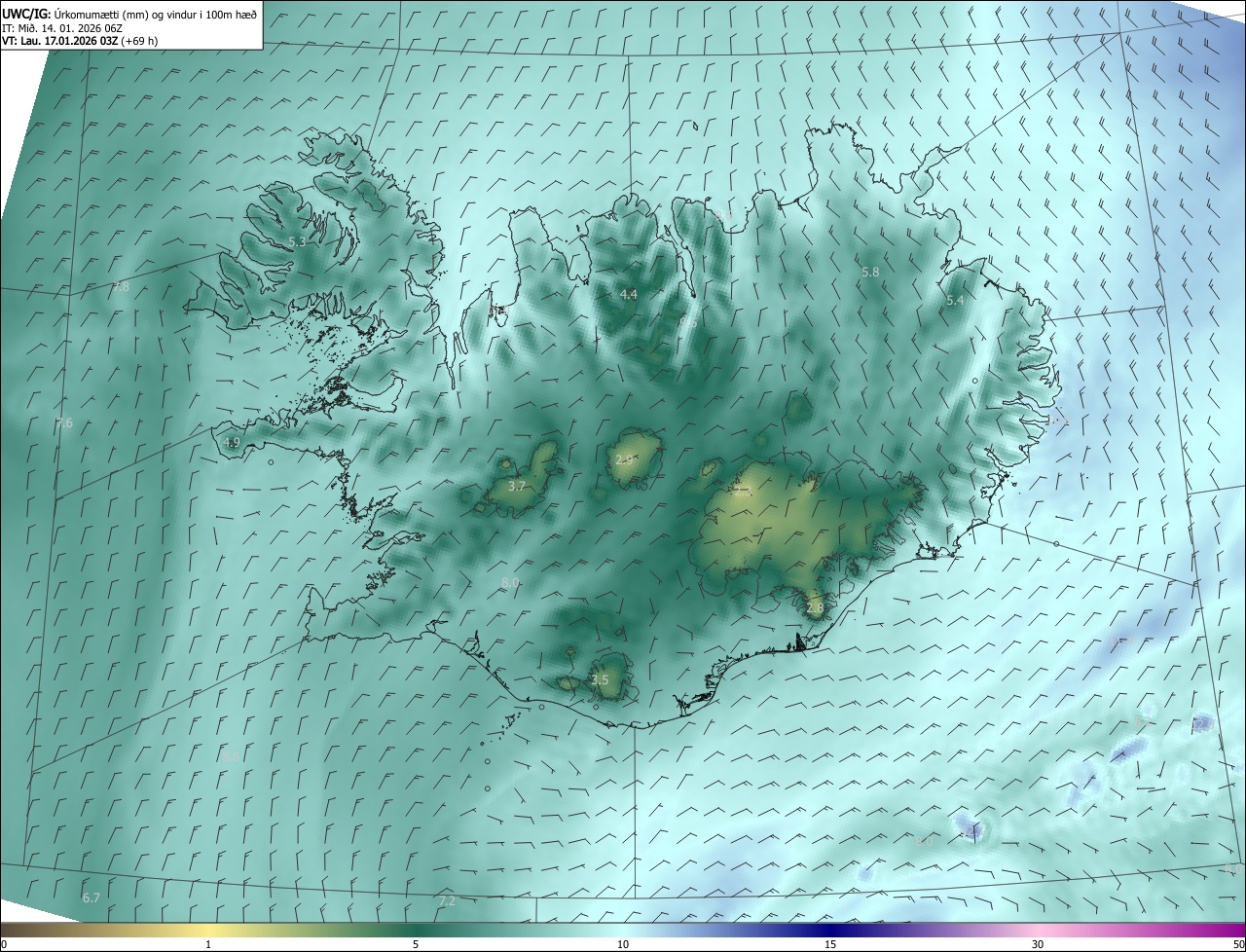Click the color scale tick label 30

[x=1038, y=944]
